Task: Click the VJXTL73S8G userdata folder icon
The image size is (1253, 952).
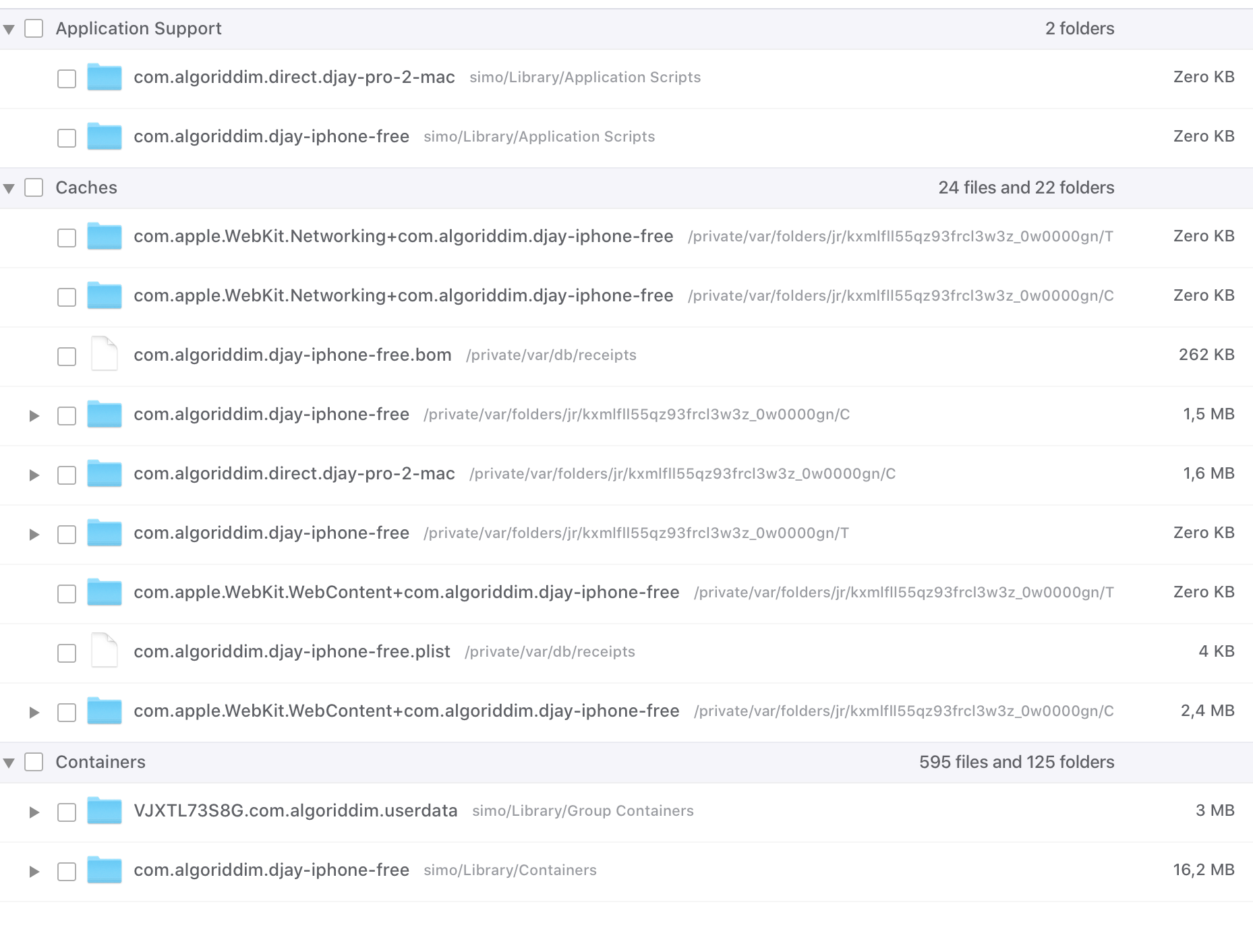Action: pyautogui.click(x=105, y=811)
